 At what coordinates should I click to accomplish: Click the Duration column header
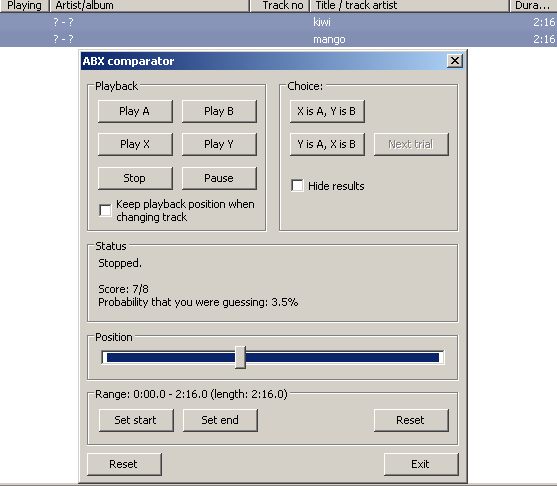[x=533, y=5]
